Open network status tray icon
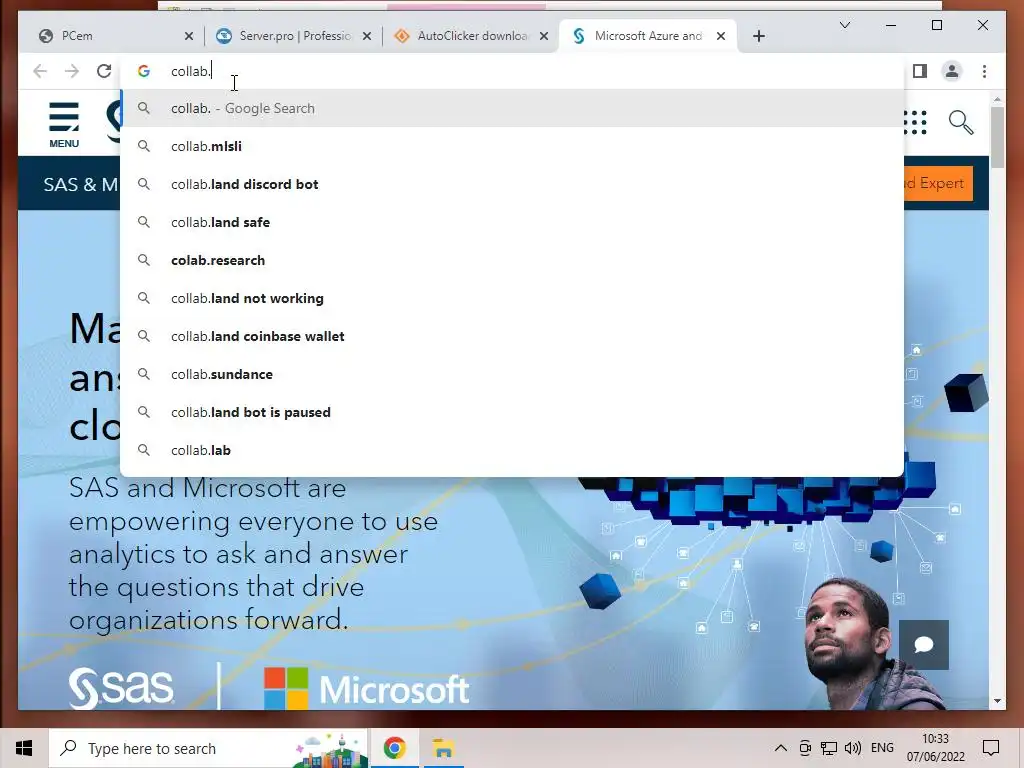 [829, 748]
